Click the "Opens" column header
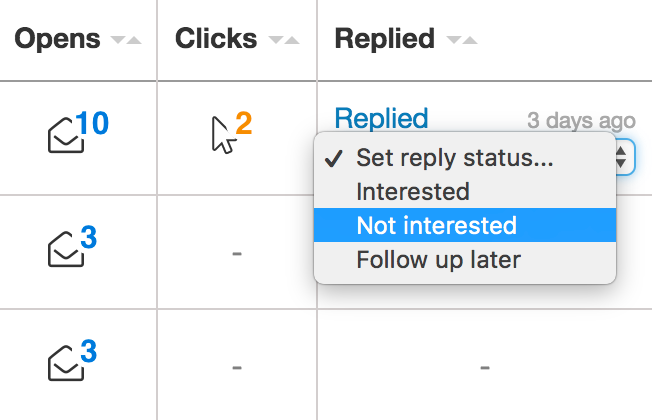 tap(58, 39)
